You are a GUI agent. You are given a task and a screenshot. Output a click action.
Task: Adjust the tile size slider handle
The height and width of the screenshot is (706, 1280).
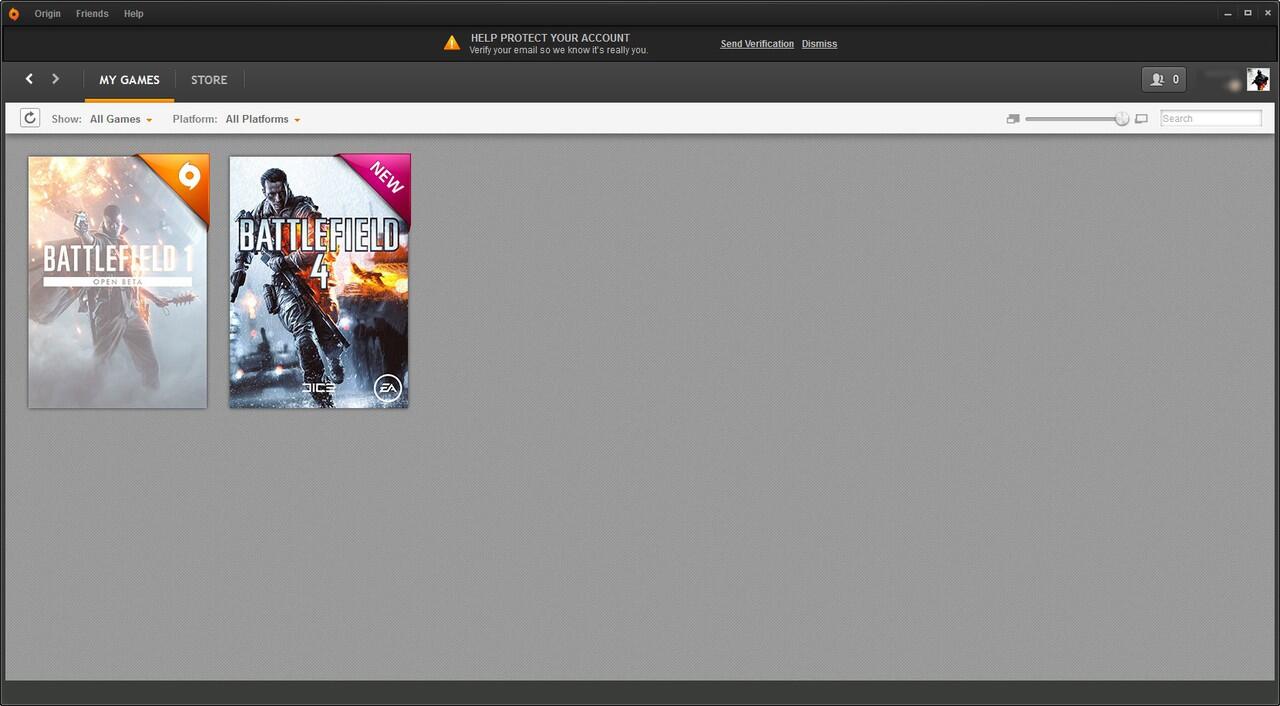pos(1122,119)
